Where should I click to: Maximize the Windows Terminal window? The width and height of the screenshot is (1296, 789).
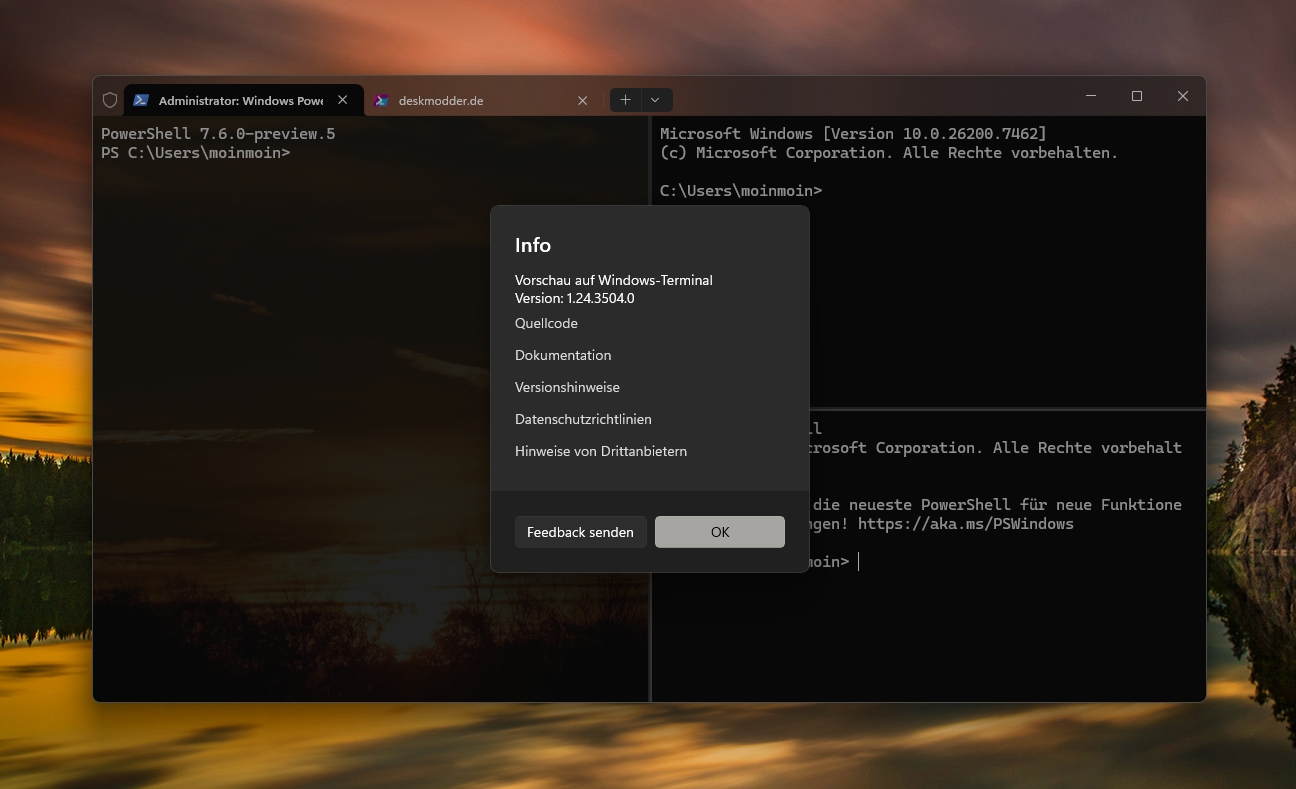pyautogui.click(x=1136, y=96)
